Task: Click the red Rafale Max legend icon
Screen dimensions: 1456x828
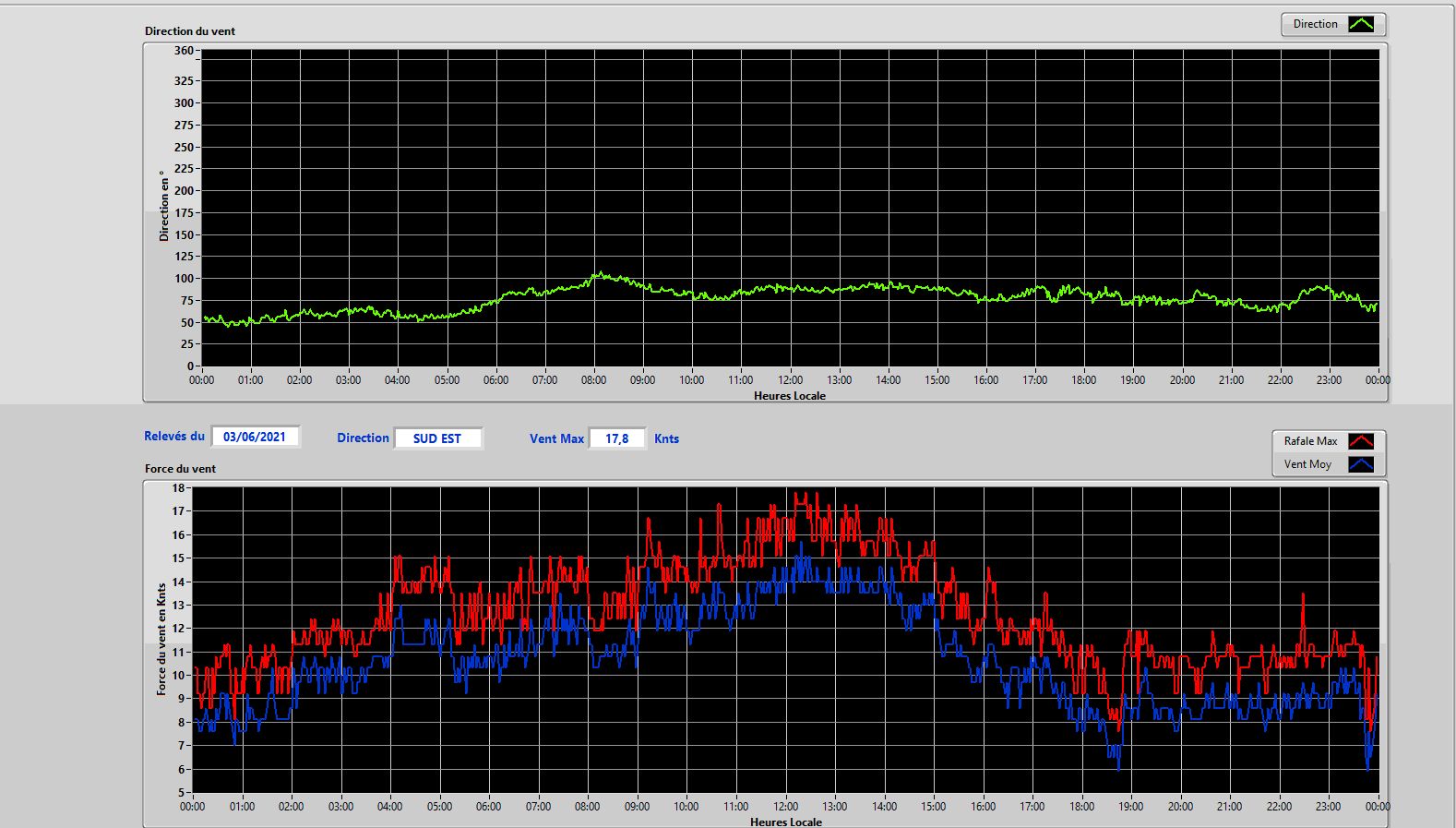Action: [1361, 441]
